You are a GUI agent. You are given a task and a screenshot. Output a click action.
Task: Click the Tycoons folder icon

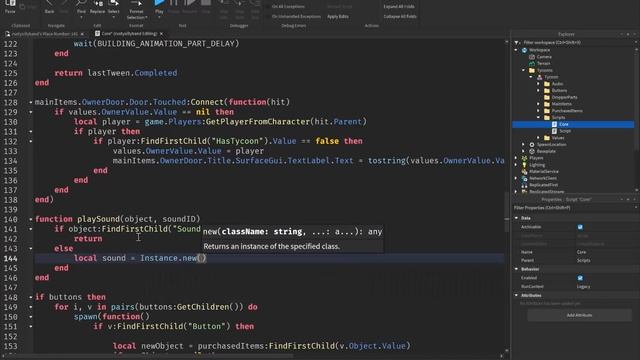tap(532, 70)
